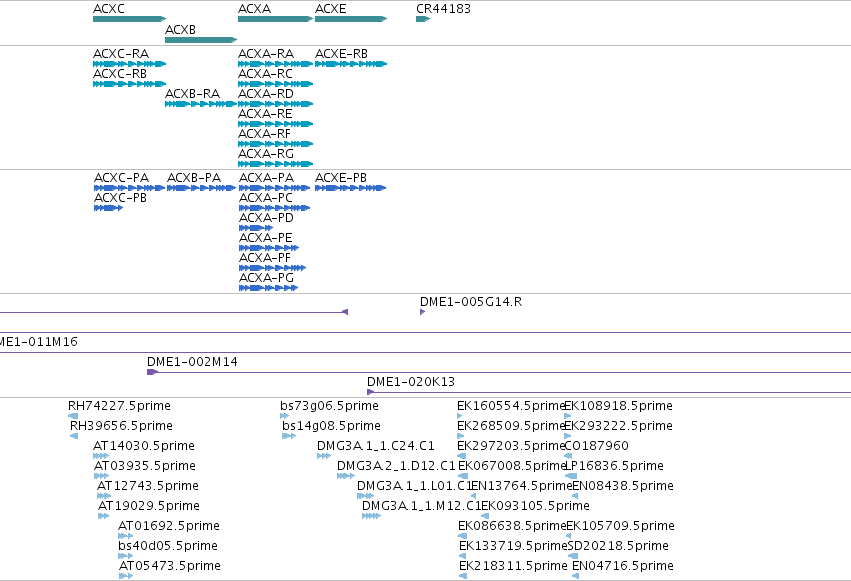
Task: Select transcript ACXA-RC
Action: (276, 84)
